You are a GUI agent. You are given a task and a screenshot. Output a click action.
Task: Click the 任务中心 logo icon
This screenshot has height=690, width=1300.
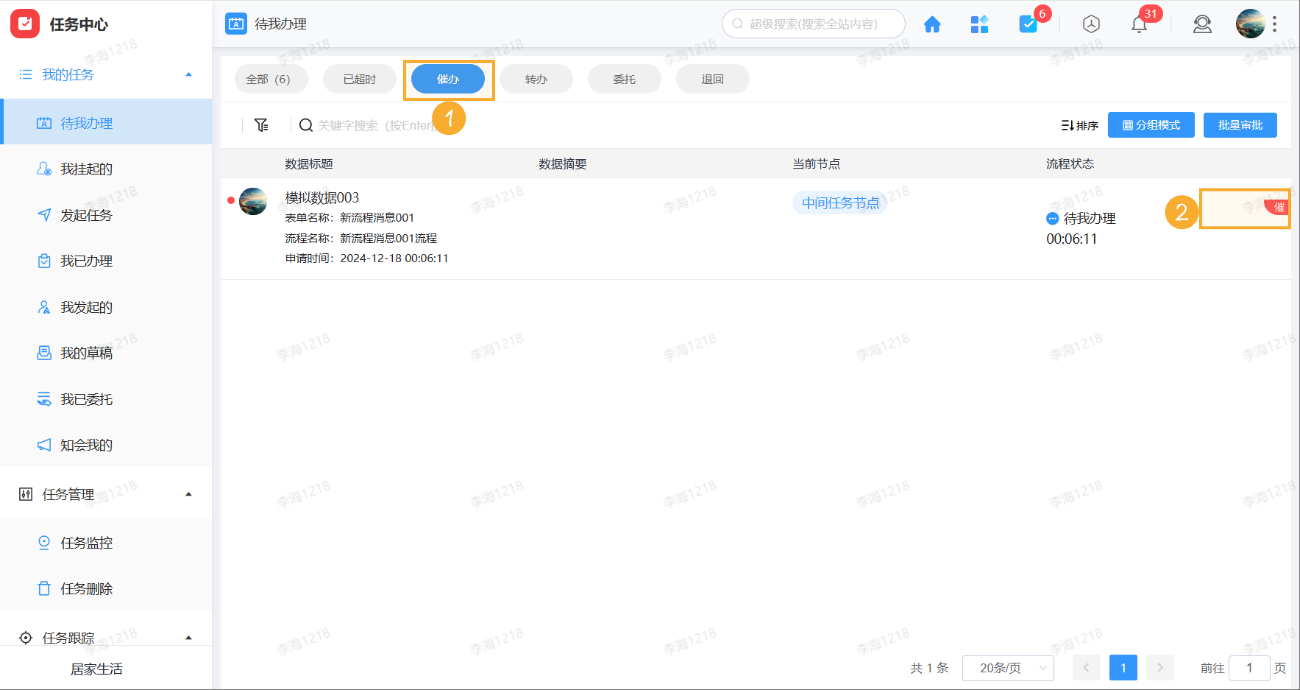point(25,23)
